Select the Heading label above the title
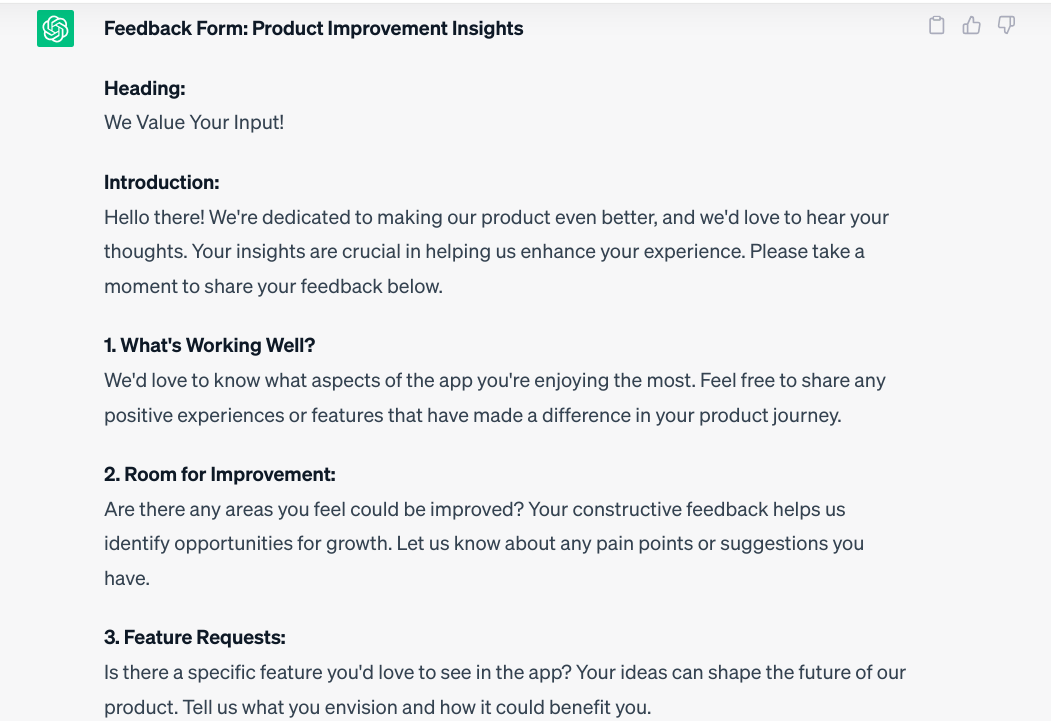The width and height of the screenshot is (1051, 721). point(144,88)
